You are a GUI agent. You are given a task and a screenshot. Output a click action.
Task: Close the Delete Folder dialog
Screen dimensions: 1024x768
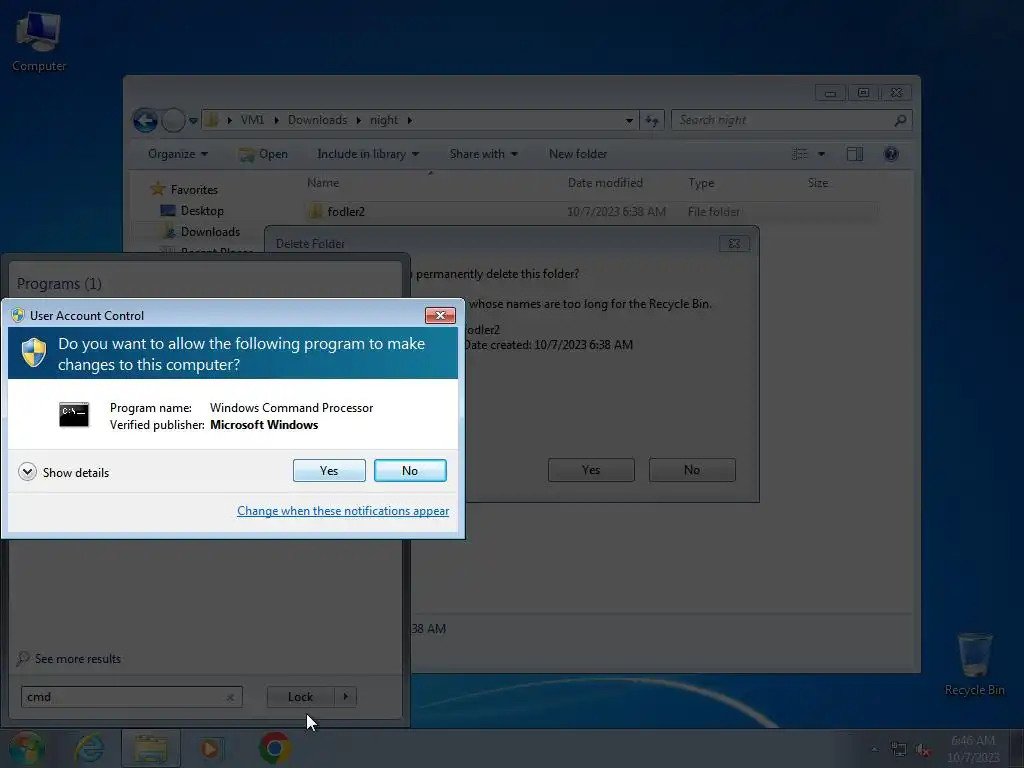734,244
